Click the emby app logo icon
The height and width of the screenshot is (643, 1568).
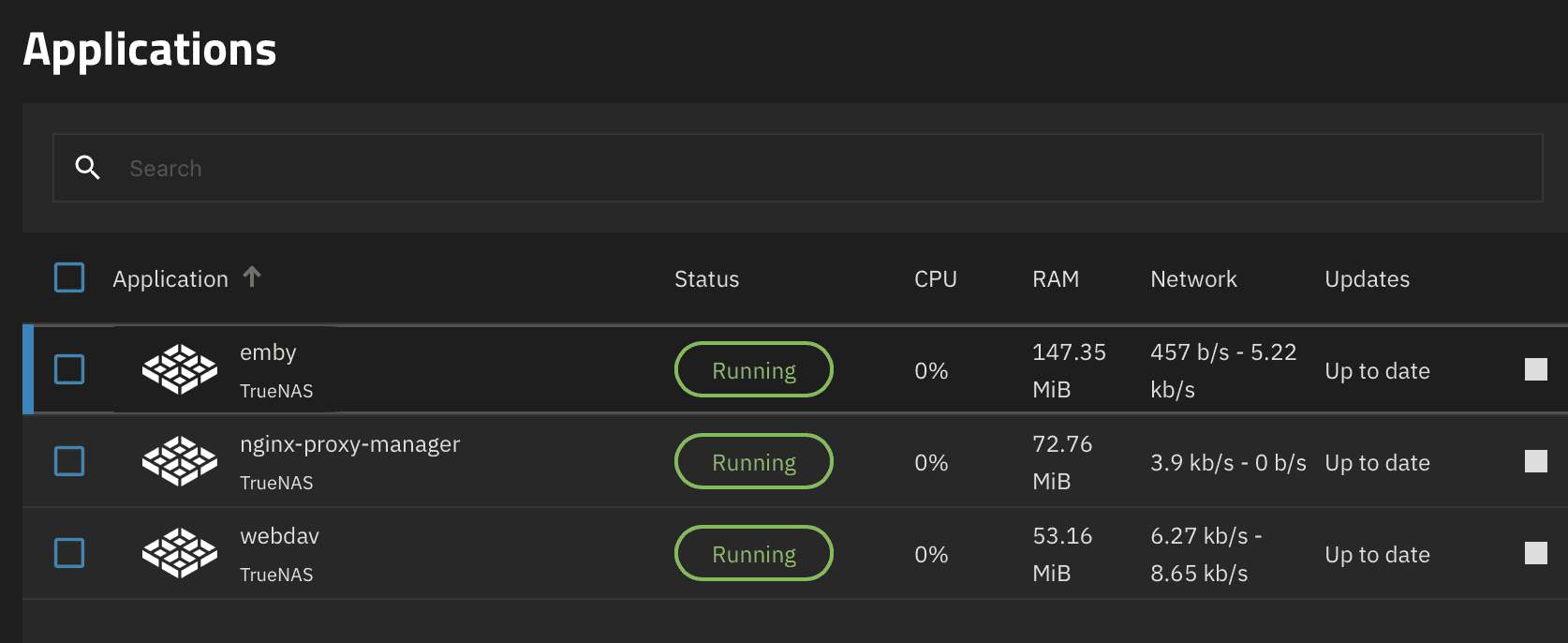179,369
